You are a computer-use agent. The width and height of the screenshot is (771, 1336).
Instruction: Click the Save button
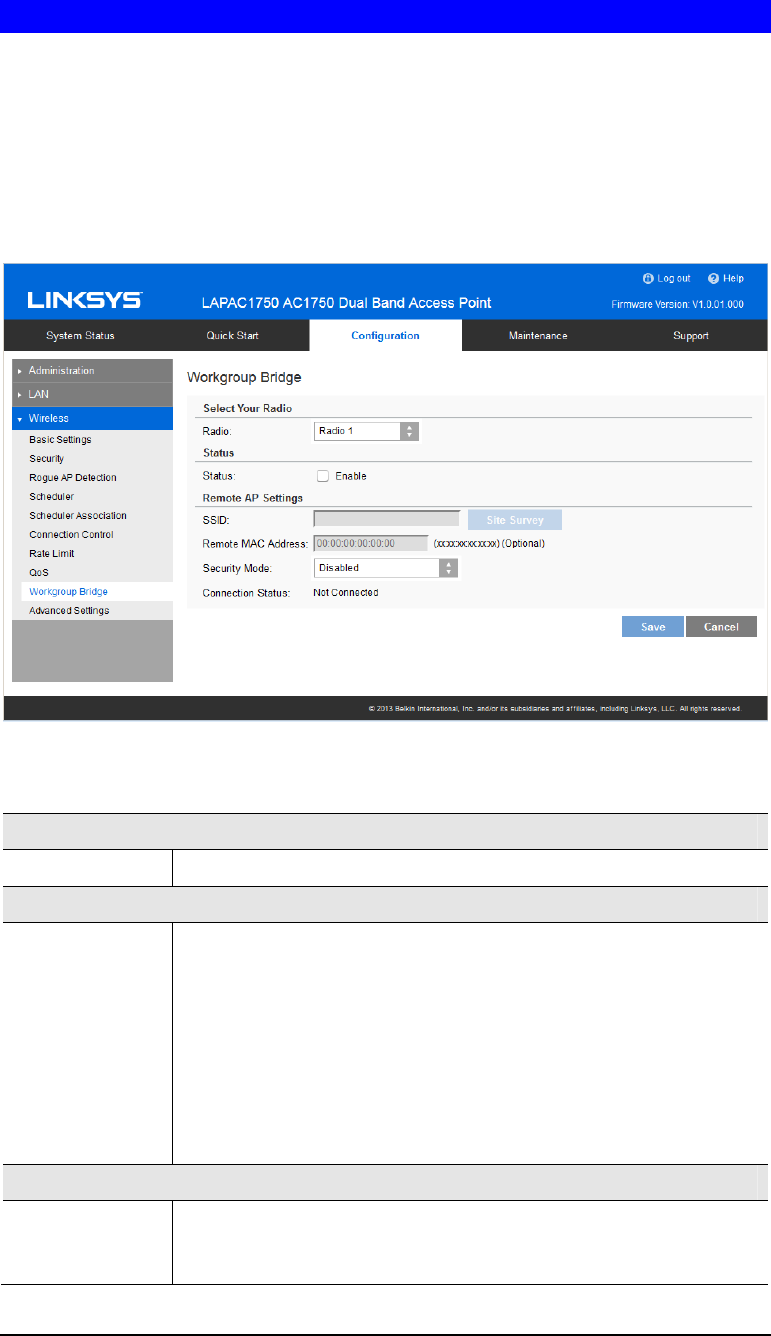pos(652,627)
